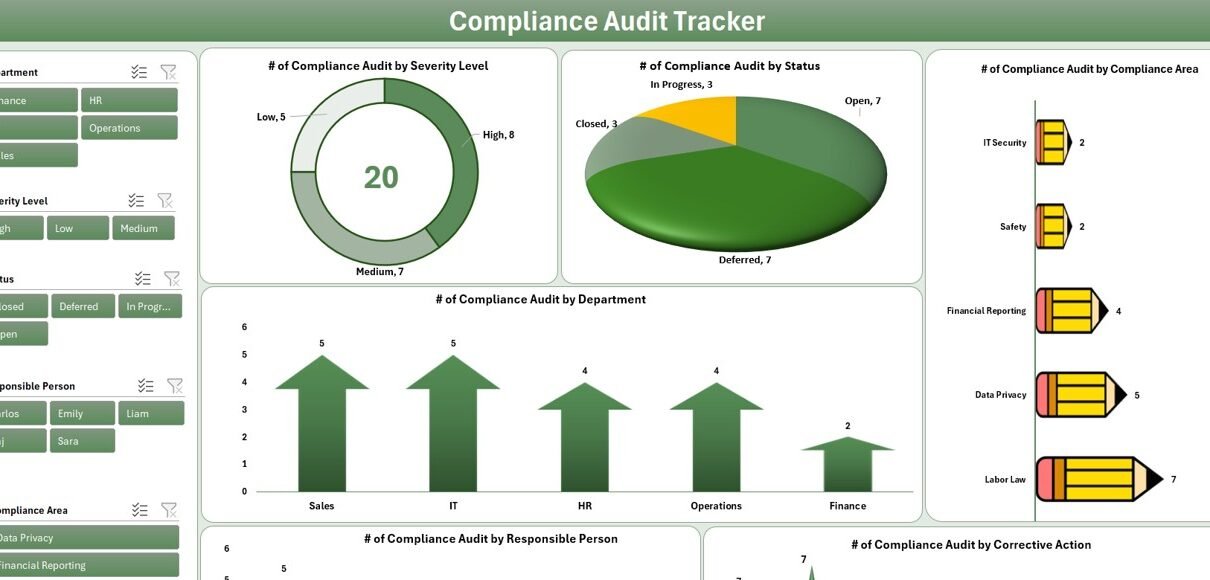Screen dimensions: 1210x580
Task: Select the Data Privacy pencil bar
Action: click(1082, 395)
